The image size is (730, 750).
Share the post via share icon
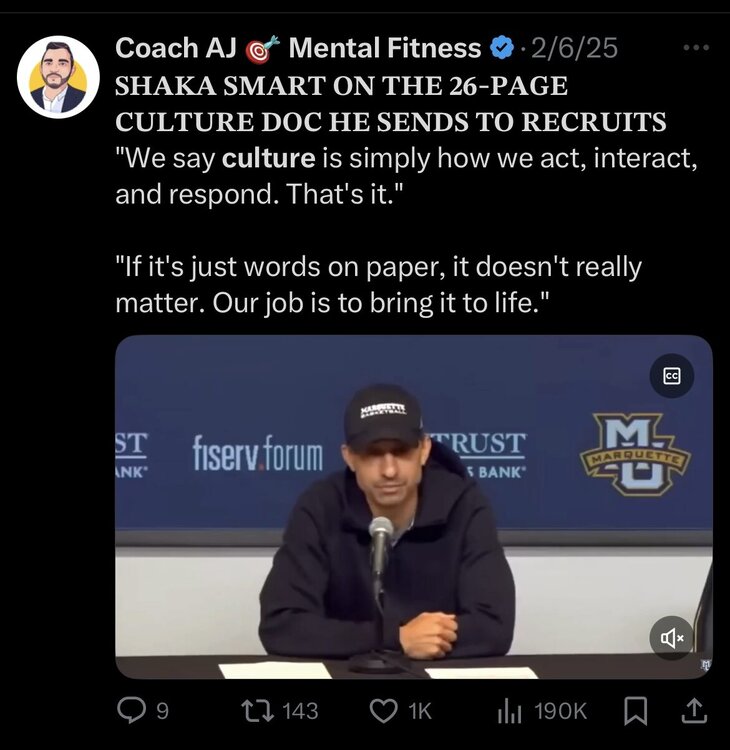tap(694, 710)
